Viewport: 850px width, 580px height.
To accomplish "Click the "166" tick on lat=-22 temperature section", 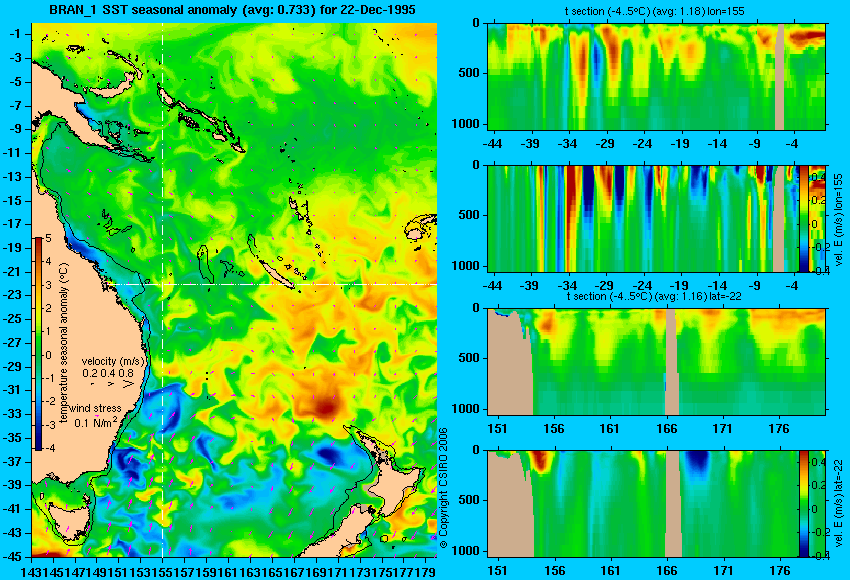I will pyautogui.click(x=666, y=429).
